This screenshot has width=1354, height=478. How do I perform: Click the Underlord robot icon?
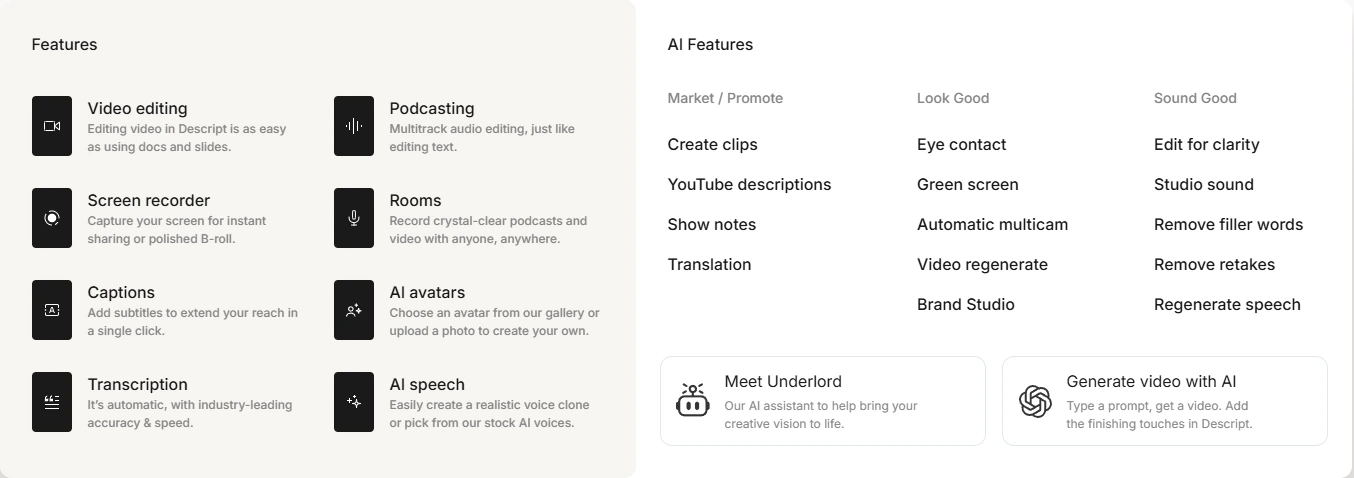pyautogui.click(x=692, y=400)
